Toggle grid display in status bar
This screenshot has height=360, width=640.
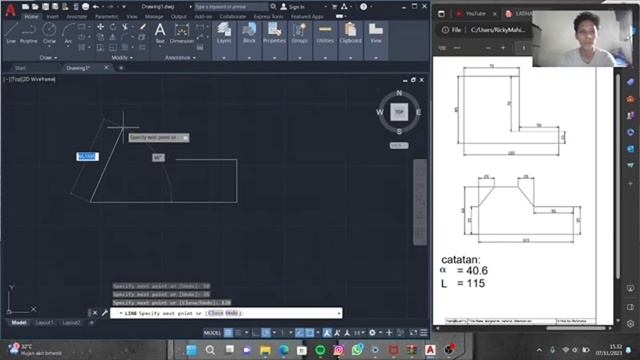point(228,333)
